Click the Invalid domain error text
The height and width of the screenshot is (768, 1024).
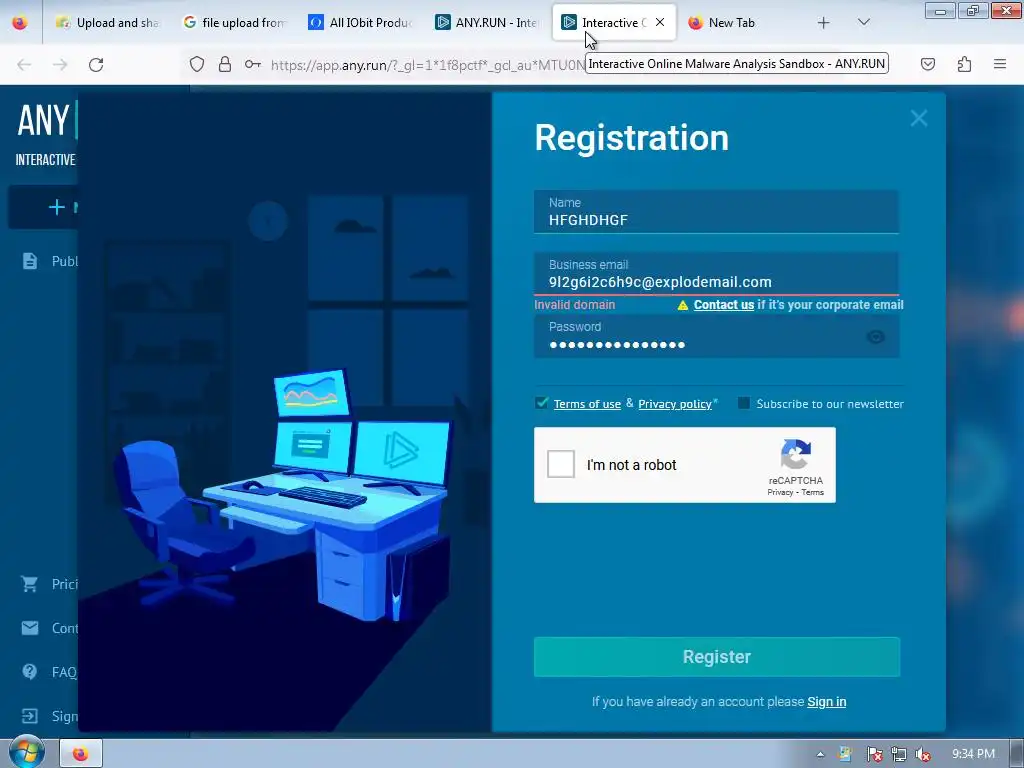point(575,305)
